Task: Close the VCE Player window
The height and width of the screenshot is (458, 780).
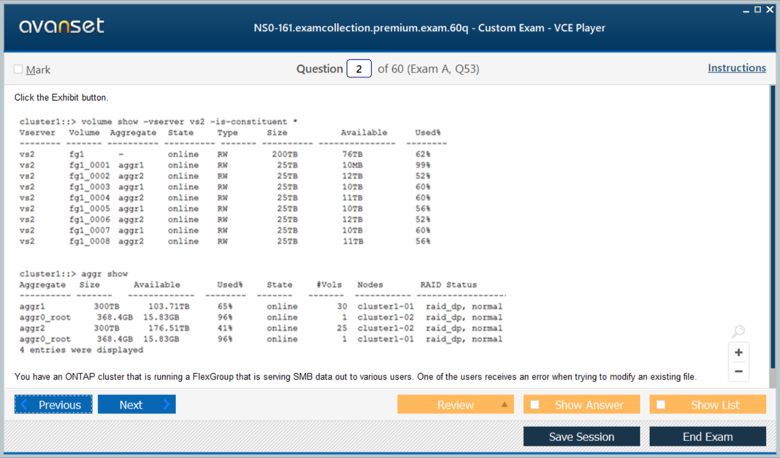Action: [x=770, y=9]
